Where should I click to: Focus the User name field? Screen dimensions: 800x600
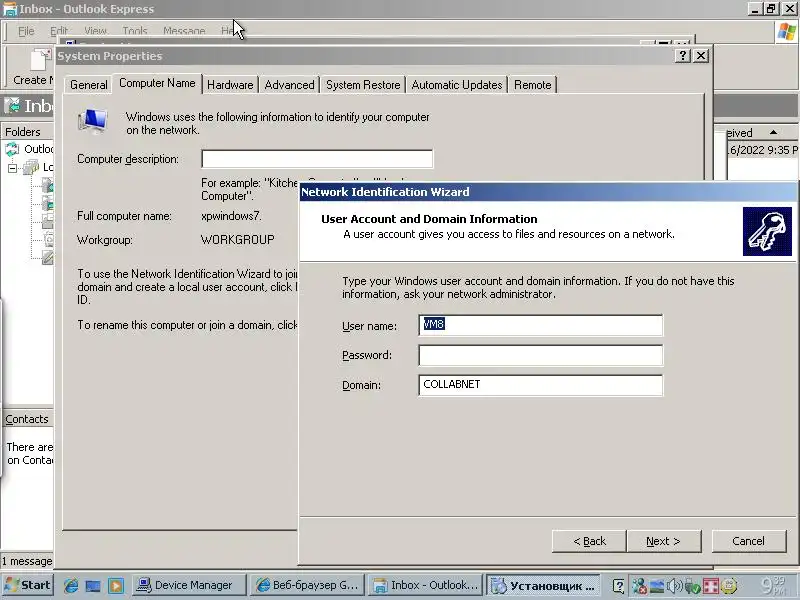coord(541,325)
